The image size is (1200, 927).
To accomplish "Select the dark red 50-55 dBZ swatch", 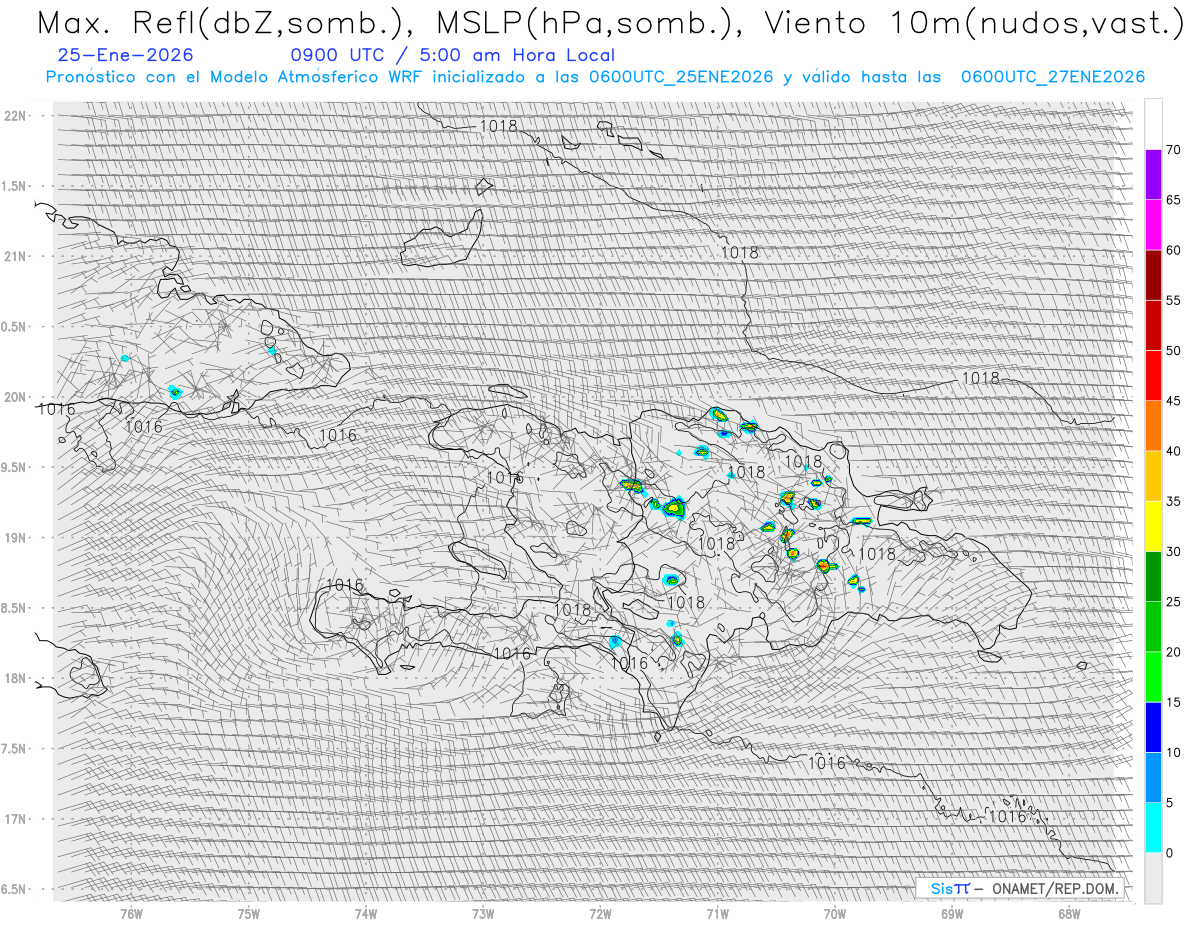I will point(1153,325).
